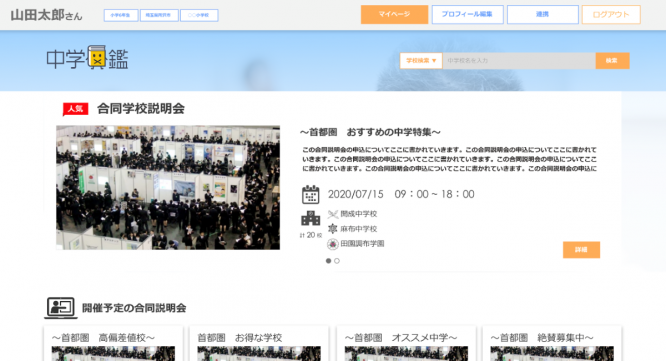Click the この合同説明会の申込について description paragraph
The image size is (666, 361).
click(x=449, y=159)
